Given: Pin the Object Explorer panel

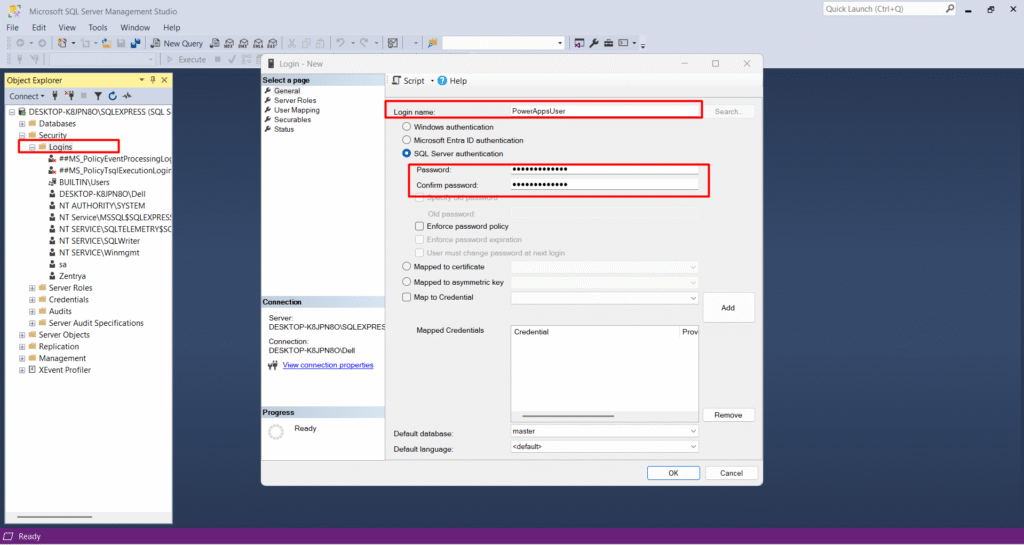Looking at the screenshot, I should pyautogui.click(x=155, y=80).
